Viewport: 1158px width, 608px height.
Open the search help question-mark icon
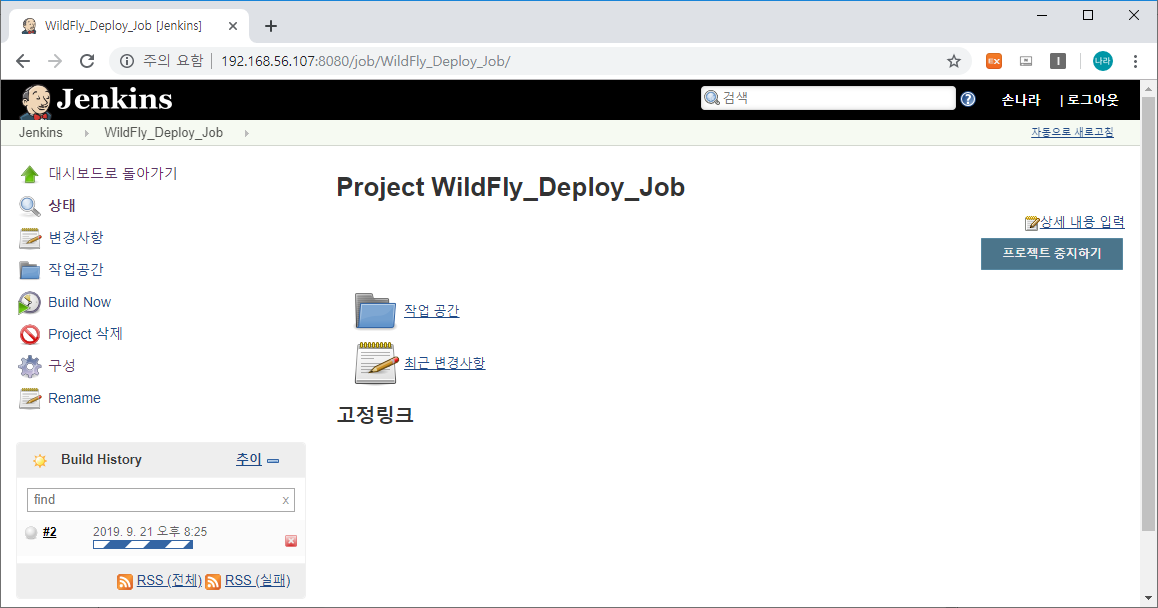tap(967, 99)
